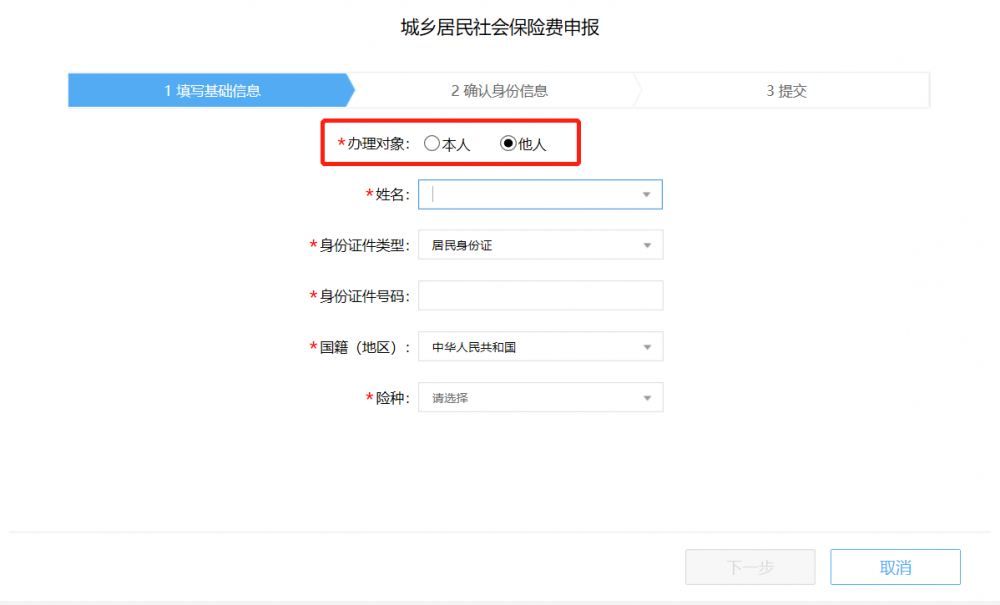
Task: Click the 身份证件号码 field label
Action: coord(364,296)
